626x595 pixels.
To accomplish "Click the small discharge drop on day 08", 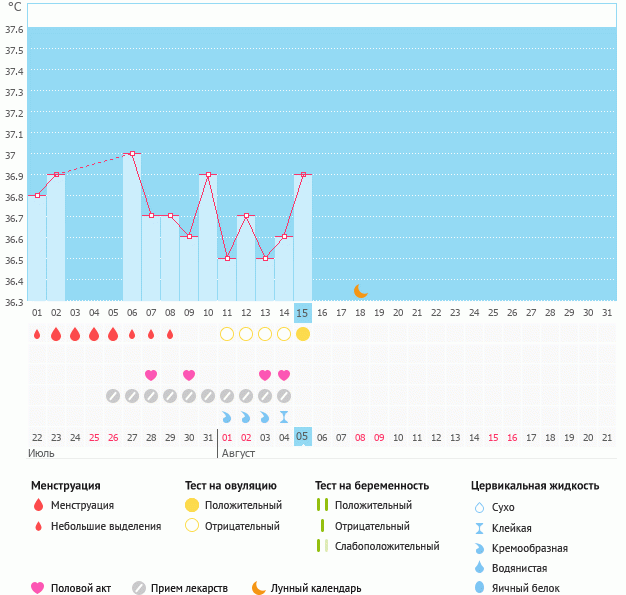I will pos(170,334).
